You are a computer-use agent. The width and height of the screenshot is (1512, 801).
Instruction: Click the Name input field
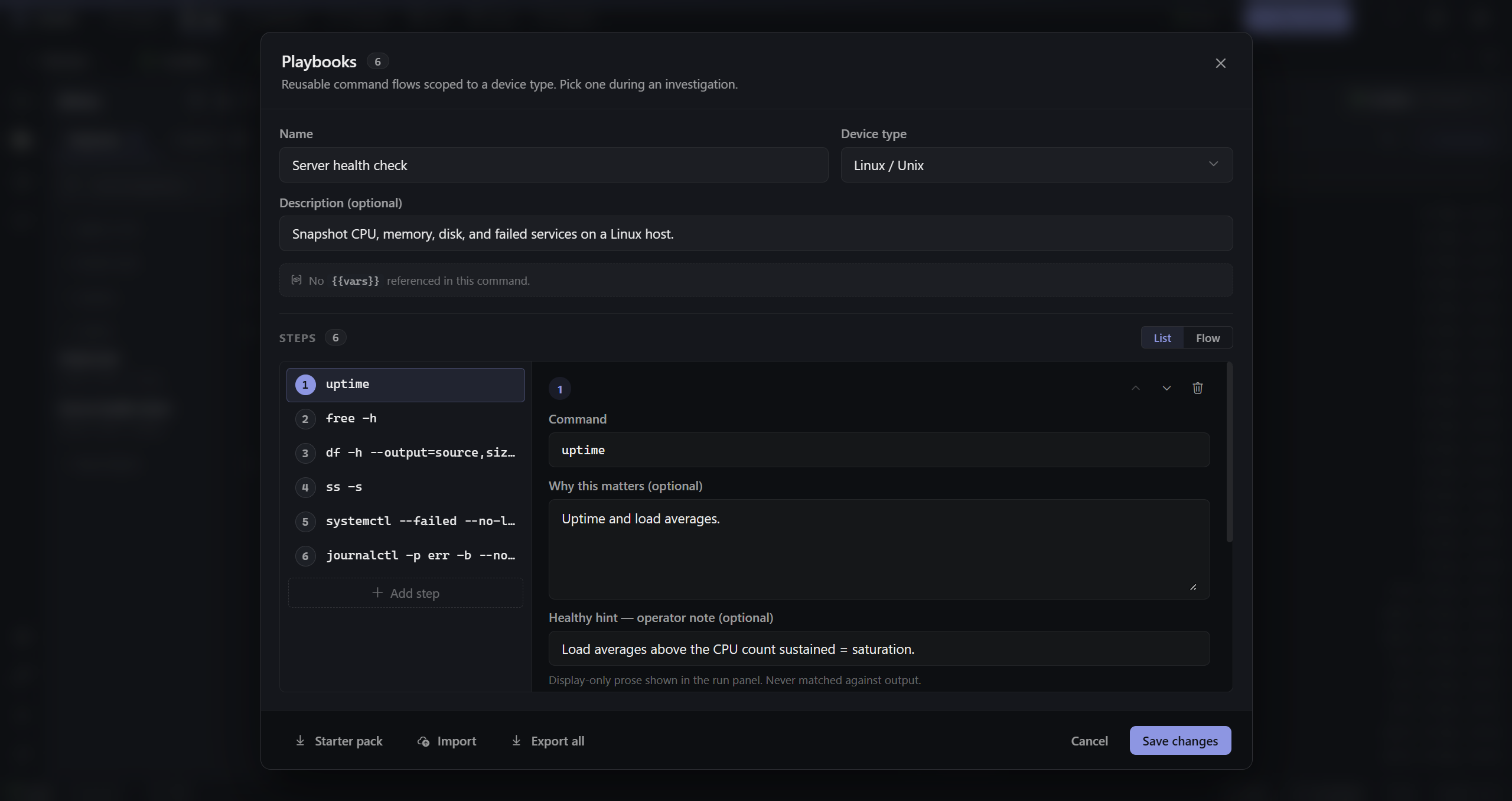(x=553, y=165)
